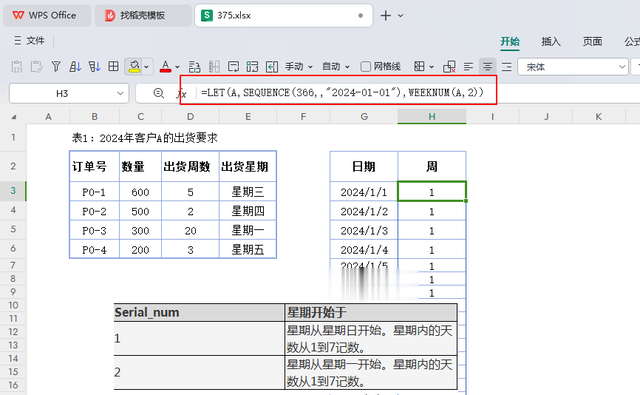Switch to the 插入 ribbon tab
640x395 pixels.
[551, 41]
